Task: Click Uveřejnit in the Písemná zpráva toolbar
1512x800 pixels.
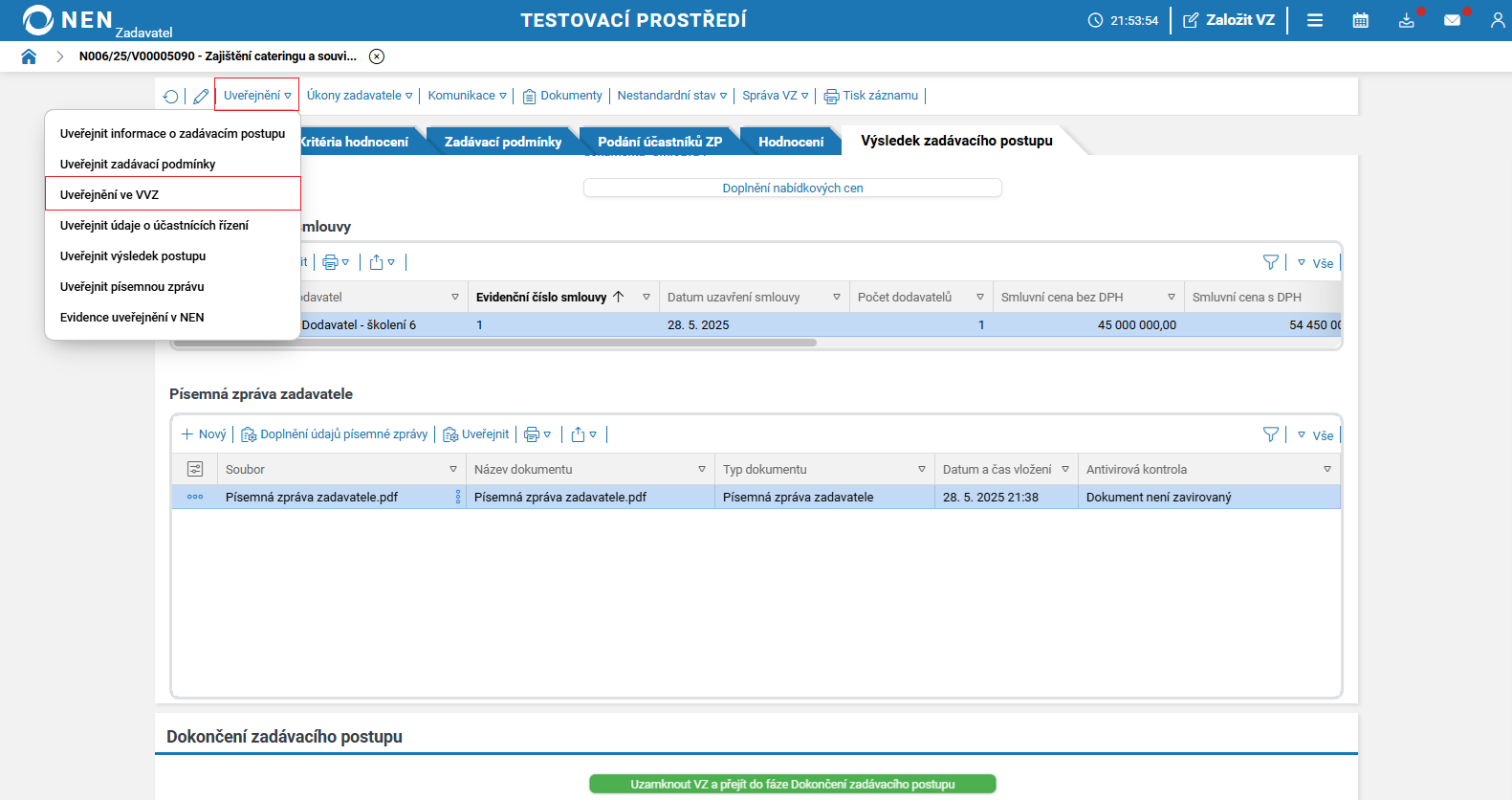Action: tap(476, 434)
